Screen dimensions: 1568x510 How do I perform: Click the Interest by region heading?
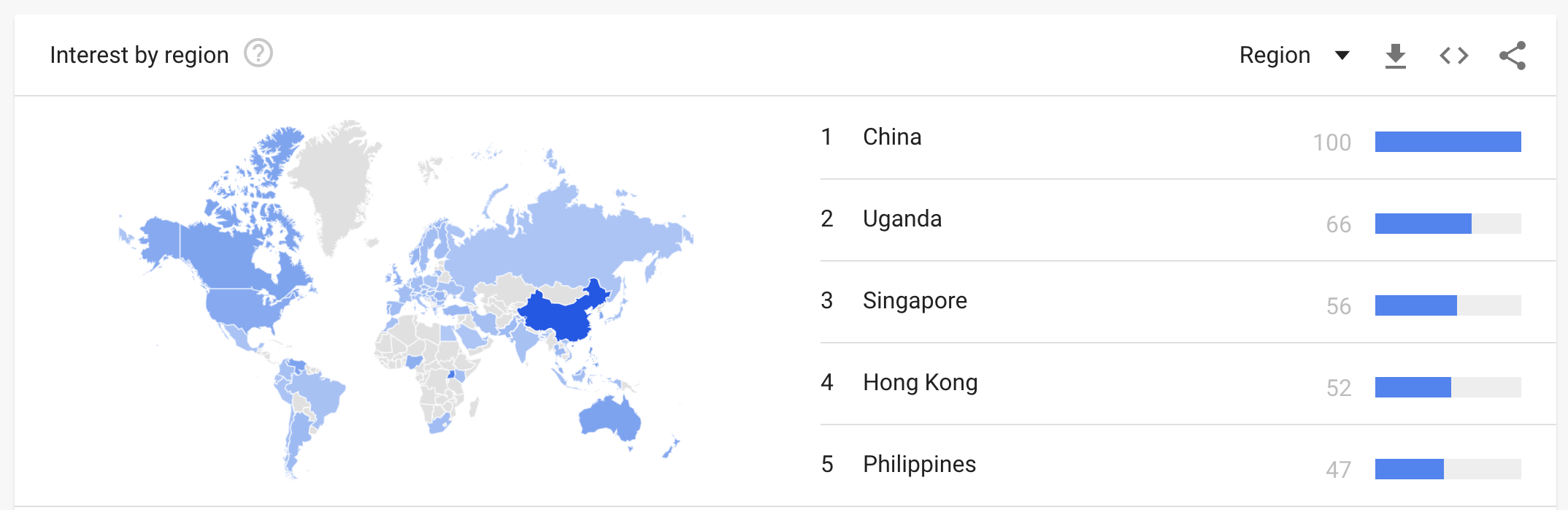click(x=139, y=55)
